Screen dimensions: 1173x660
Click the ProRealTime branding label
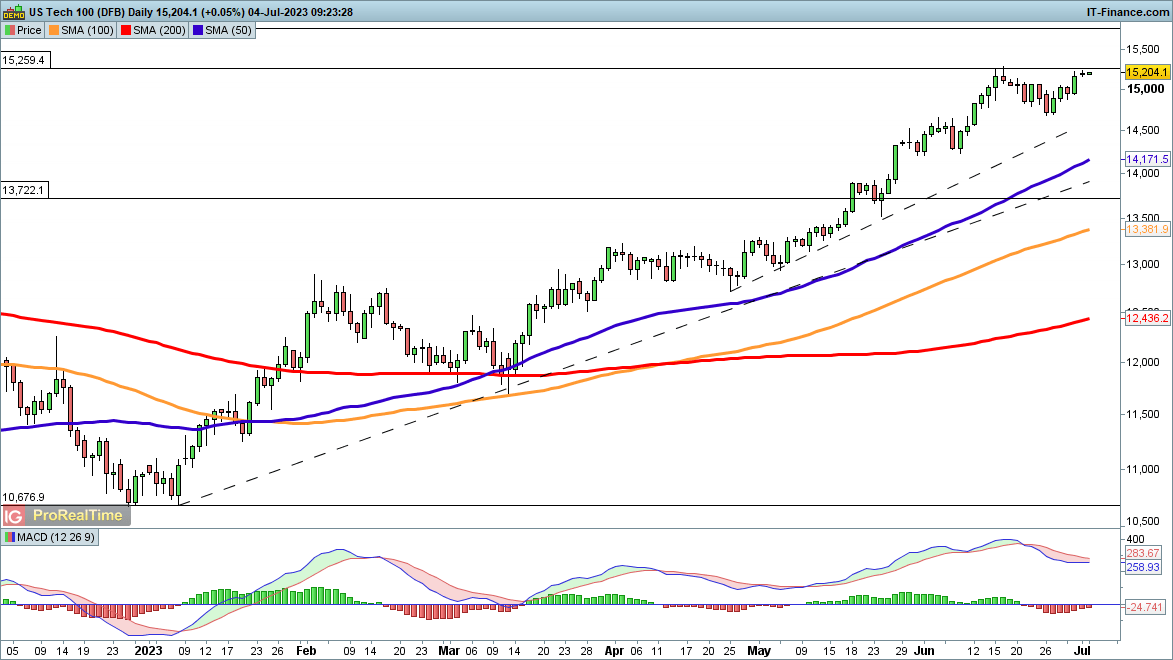pyautogui.click(x=78, y=516)
